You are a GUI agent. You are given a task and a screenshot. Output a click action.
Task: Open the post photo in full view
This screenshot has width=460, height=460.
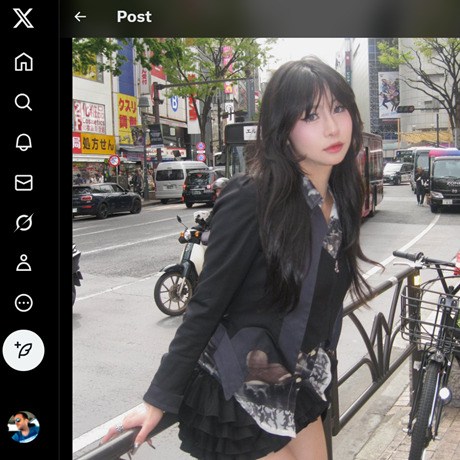tap(266, 249)
